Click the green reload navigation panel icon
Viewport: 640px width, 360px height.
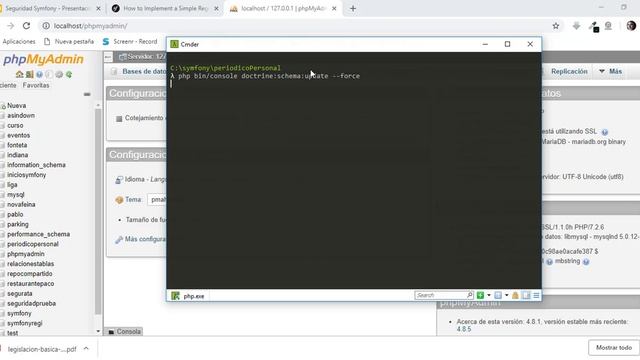69,75
